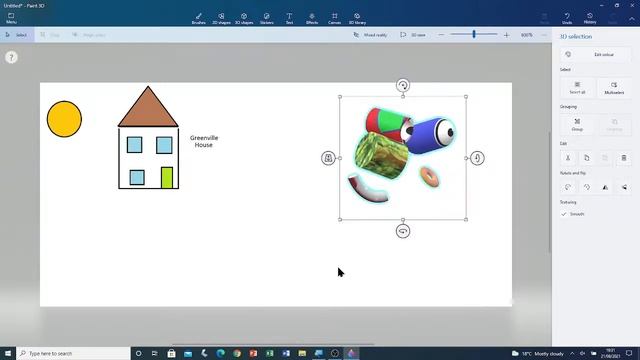Screen dimensions: 640x360
Task: Open the 3D shapes tab
Action: click(x=244, y=18)
